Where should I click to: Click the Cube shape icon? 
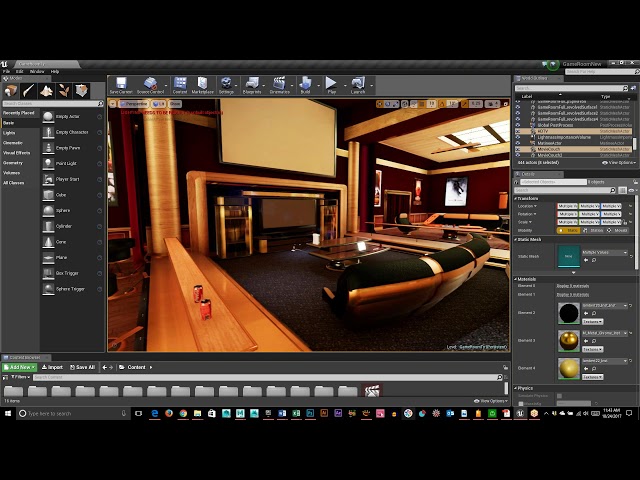pyautogui.click(x=48, y=195)
